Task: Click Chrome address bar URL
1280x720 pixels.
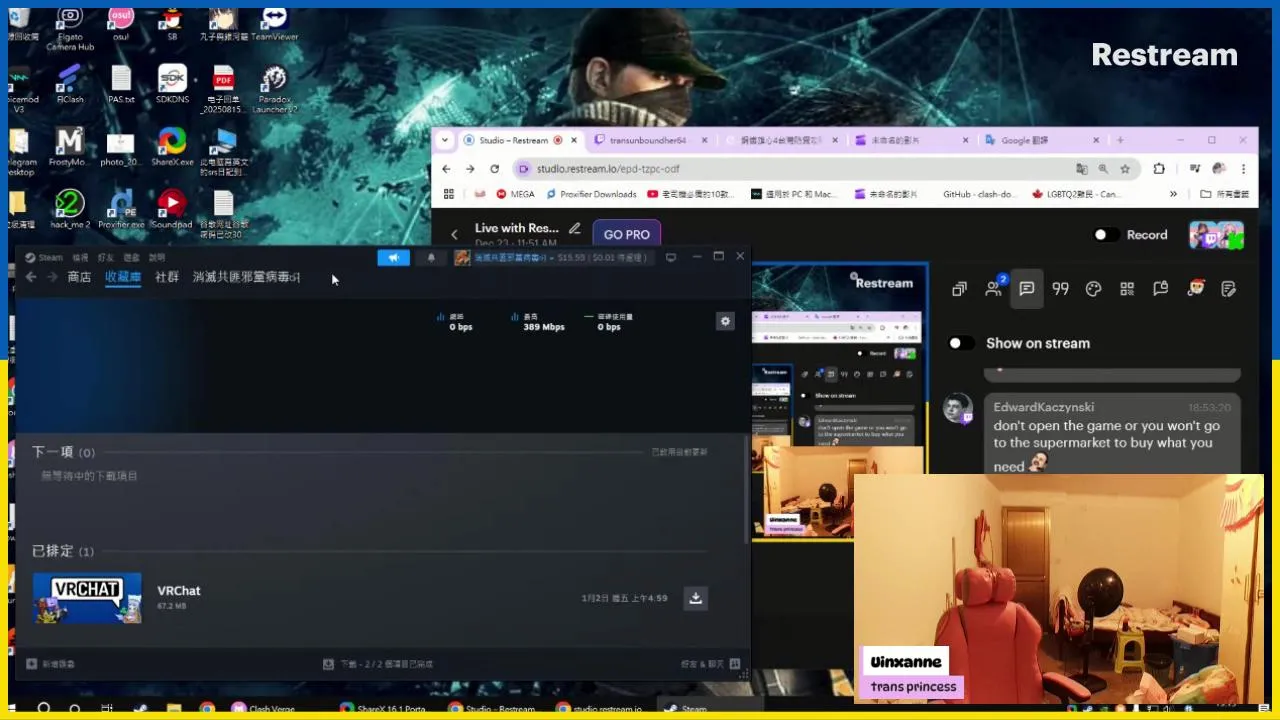Action: [608, 169]
